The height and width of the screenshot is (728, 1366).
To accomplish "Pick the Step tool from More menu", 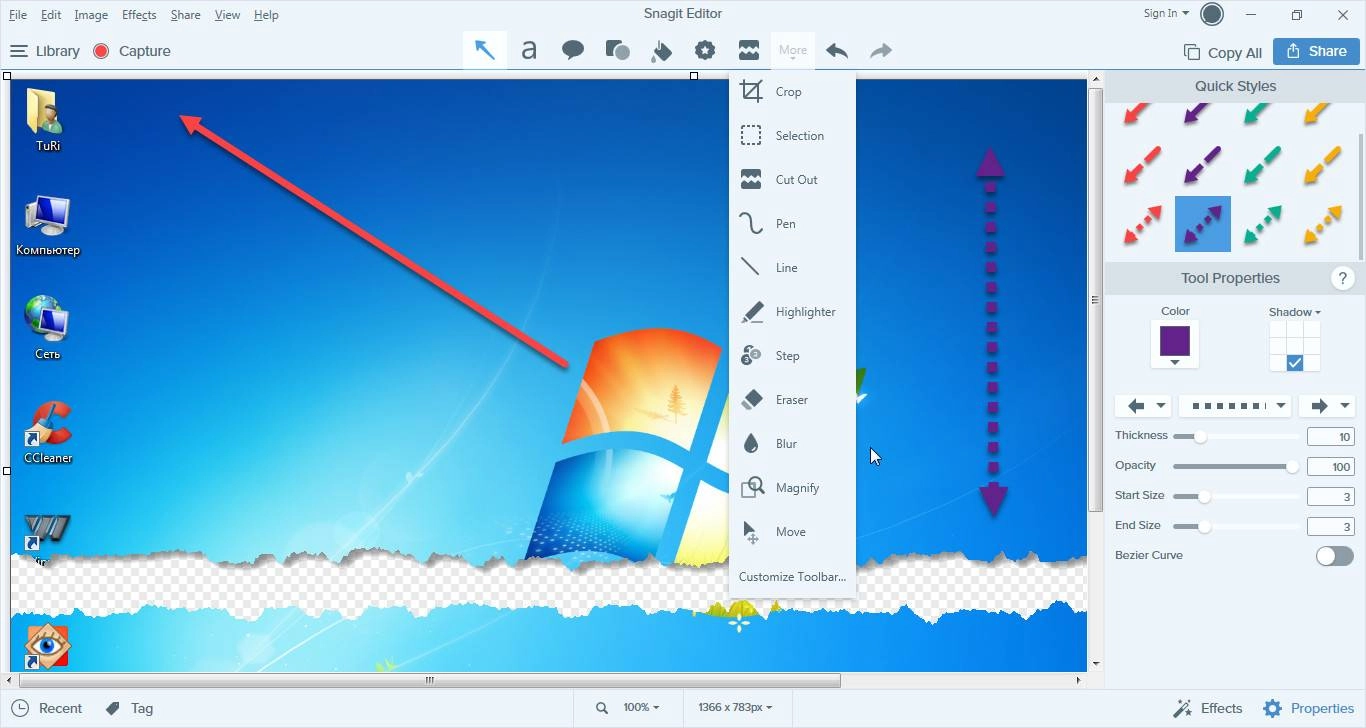I will click(x=792, y=355).
